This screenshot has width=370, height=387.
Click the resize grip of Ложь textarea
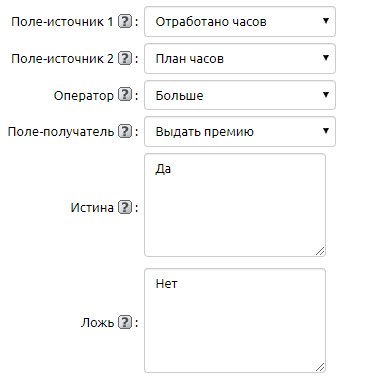click(320, 367)
